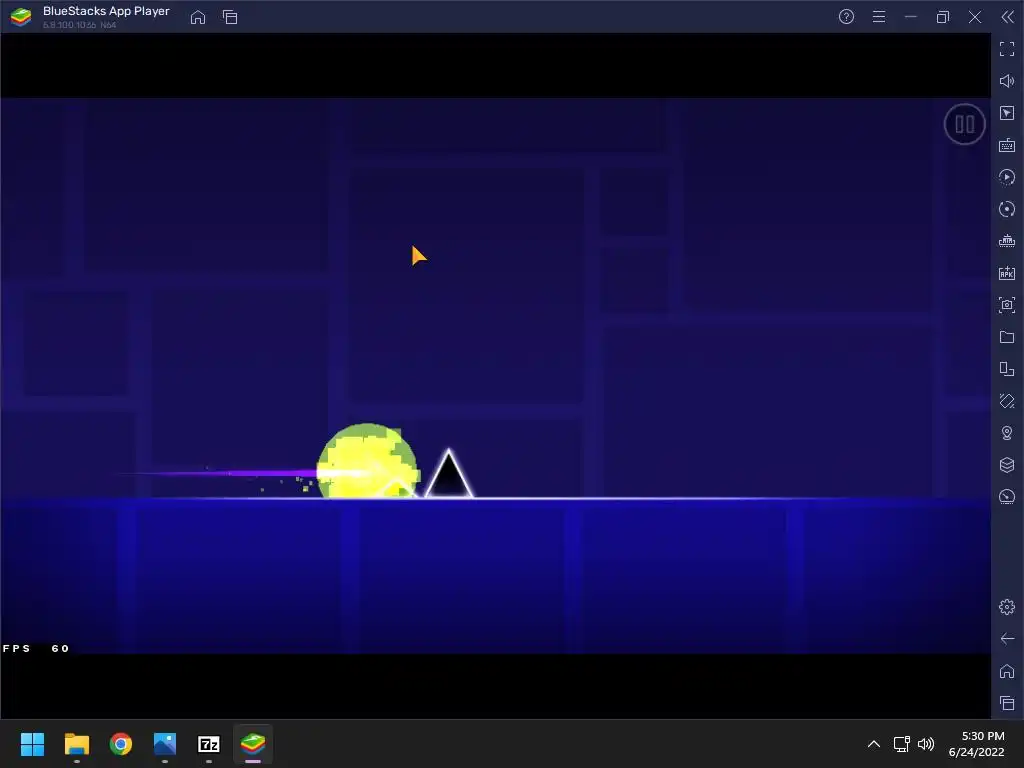Collapse the right sidebar with the double chevron

[x=1008, y=17]
